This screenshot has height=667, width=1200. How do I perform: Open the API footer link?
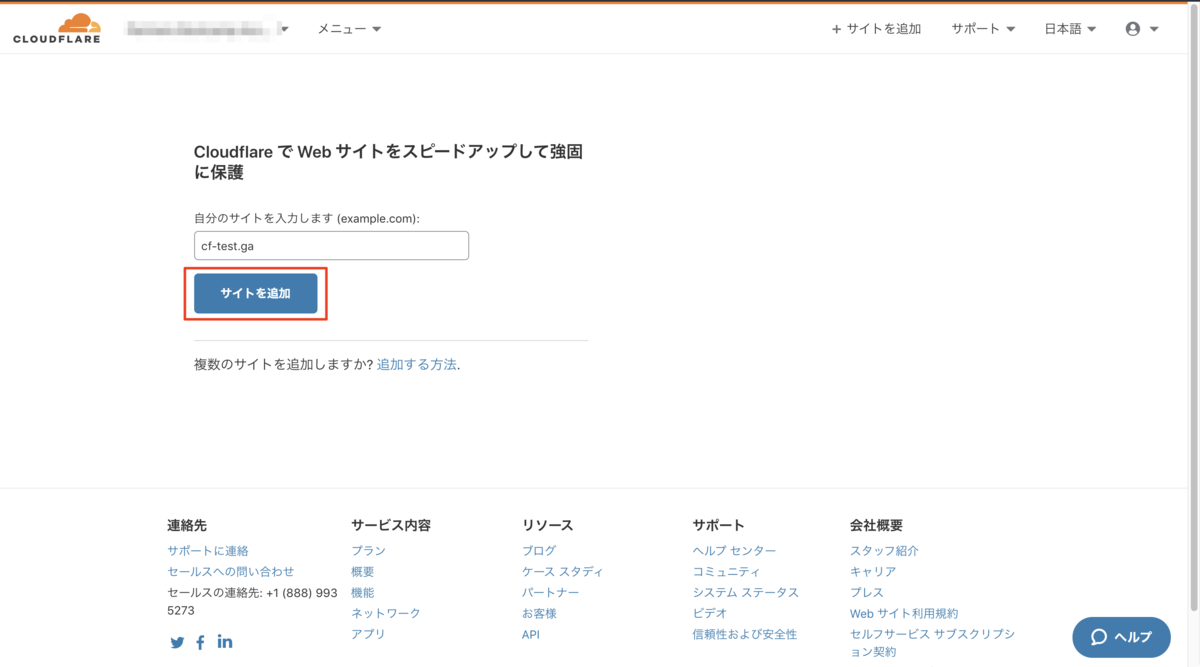pos(531,635)
